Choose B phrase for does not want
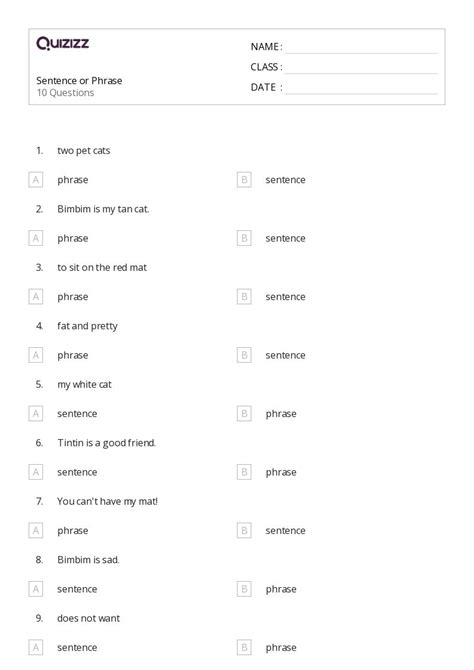Viewport: 474px width, 670px height. 244,648
